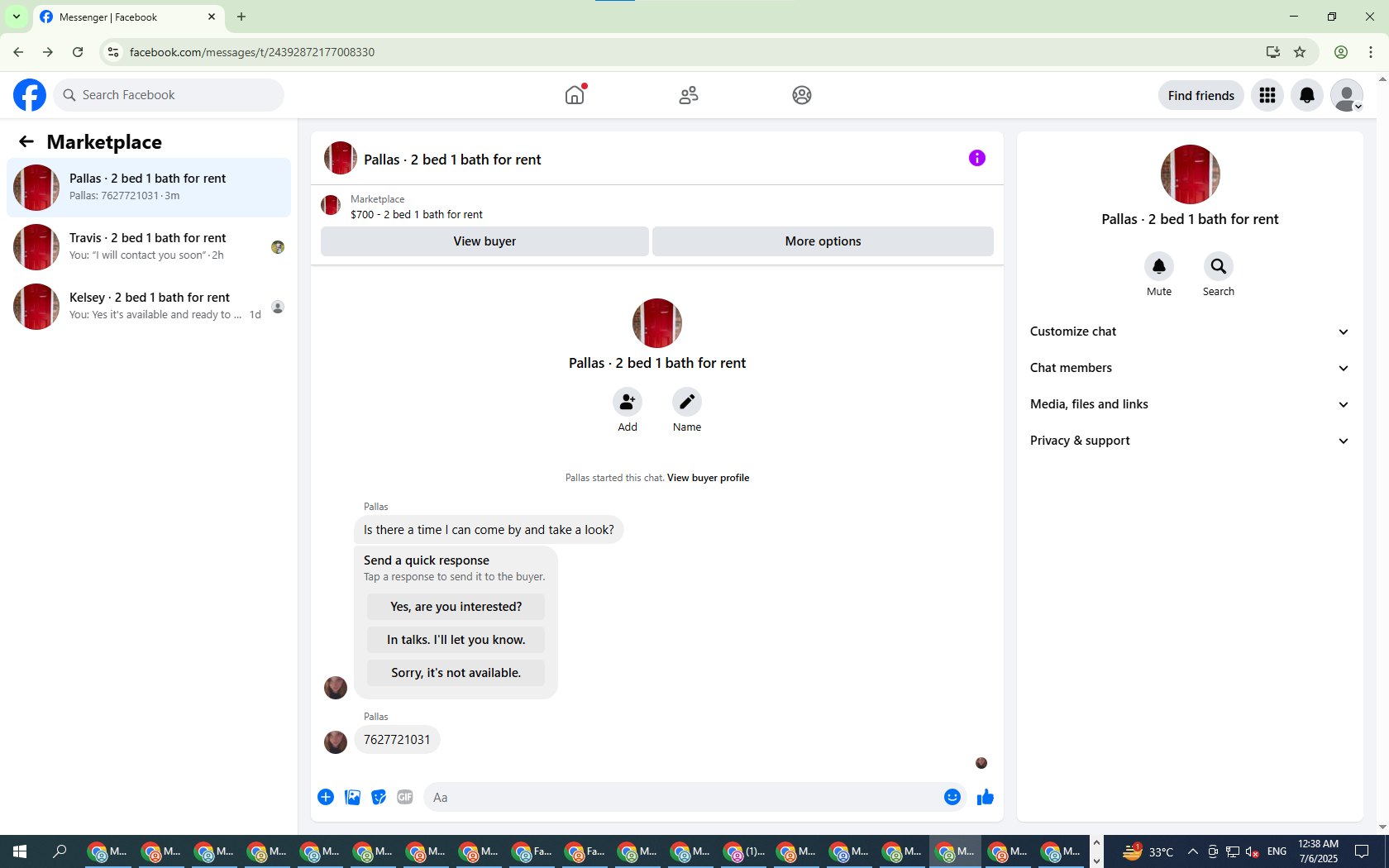Go back using the Marketplace back arrow
1389x868 pixels.
[x=26, y=141]
